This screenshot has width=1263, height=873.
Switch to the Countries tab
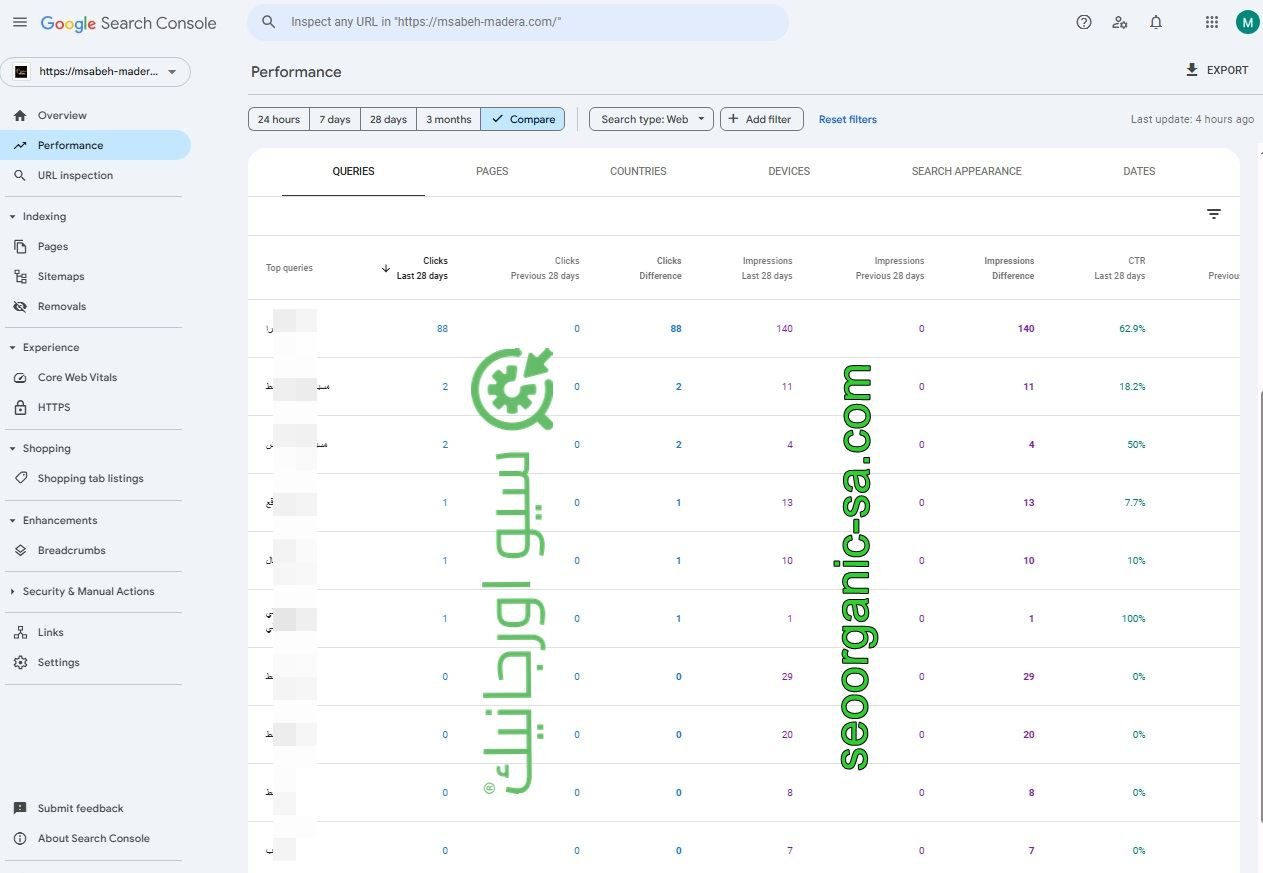click(638, 171)
